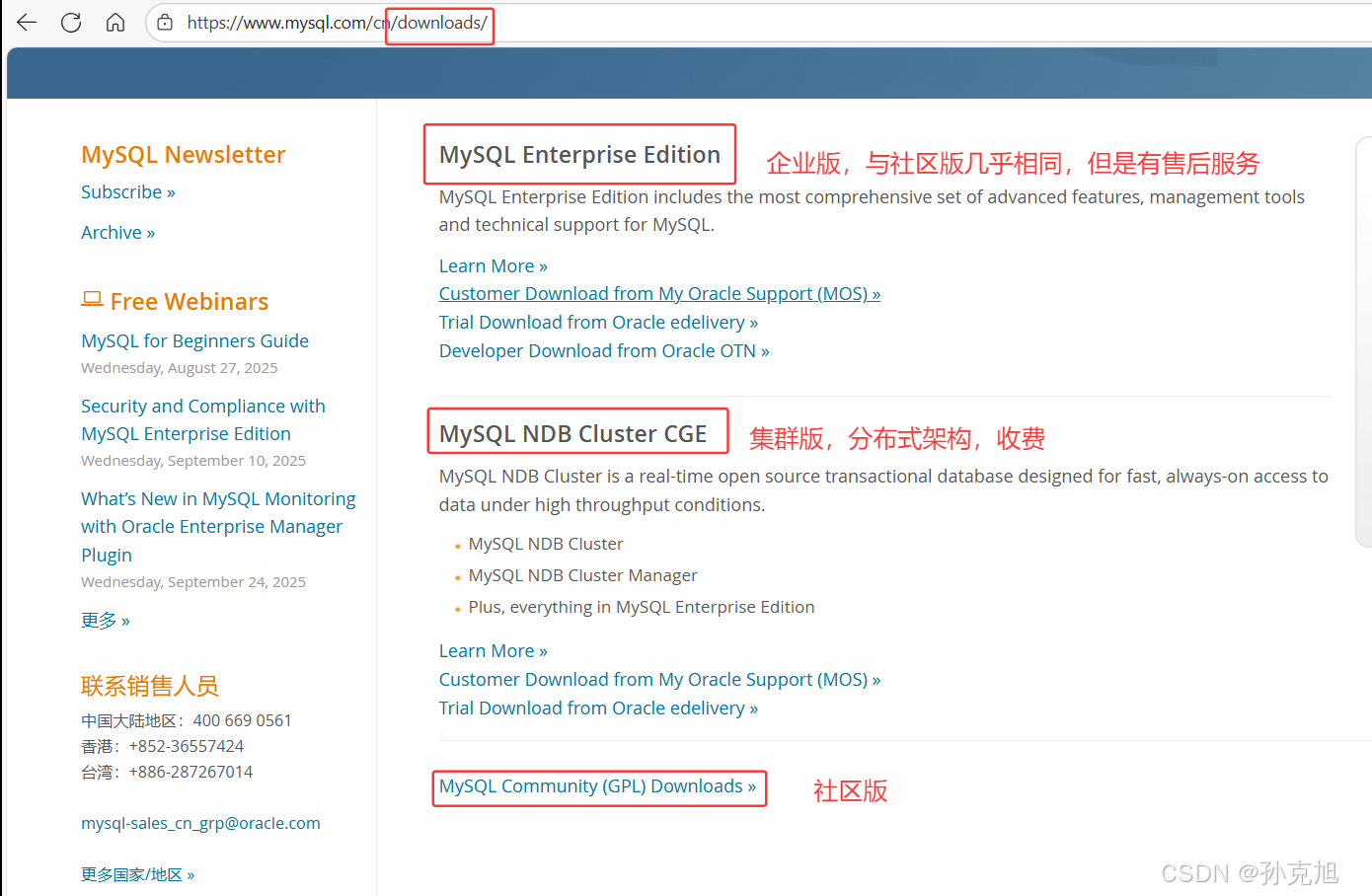Open the Subscribe newsletter link
The image size is (1372, 896).
128,192
